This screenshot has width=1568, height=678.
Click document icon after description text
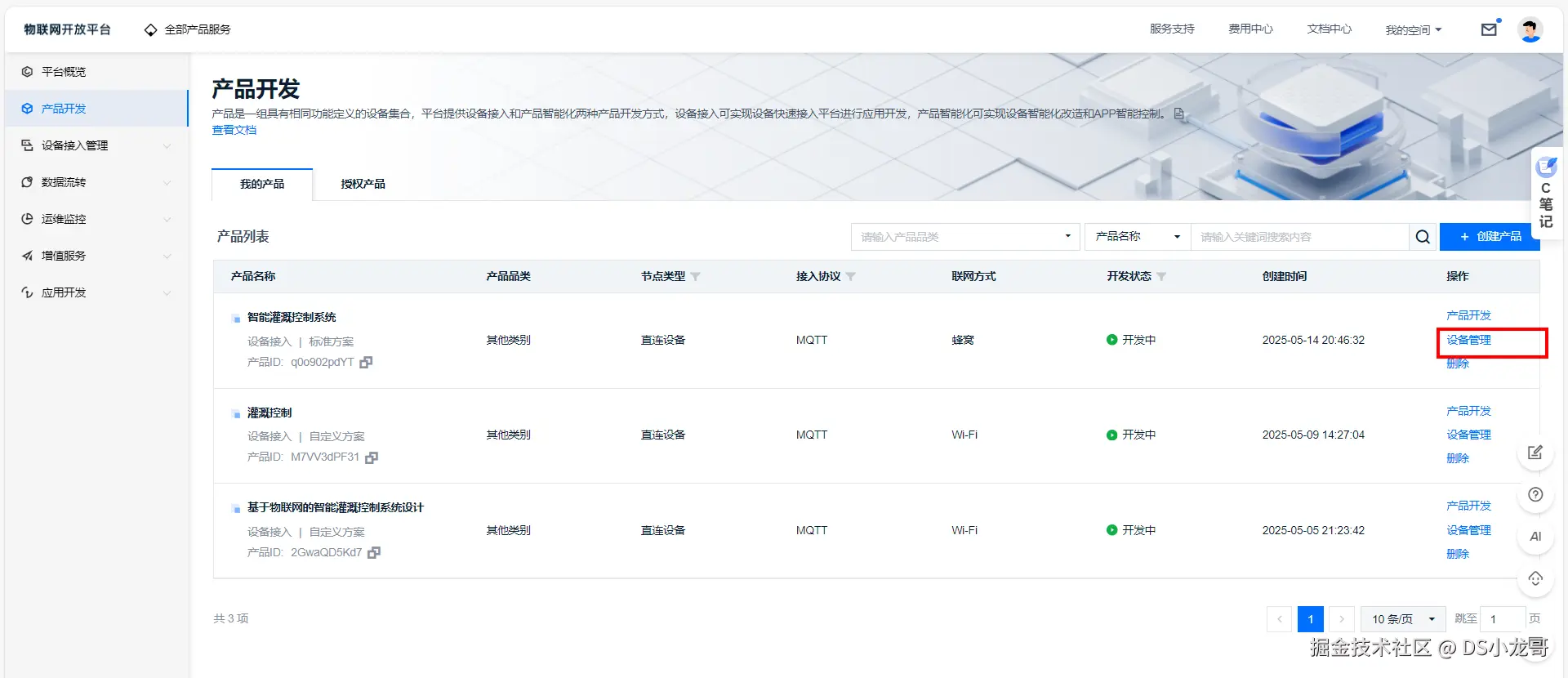coord(1178,114)
